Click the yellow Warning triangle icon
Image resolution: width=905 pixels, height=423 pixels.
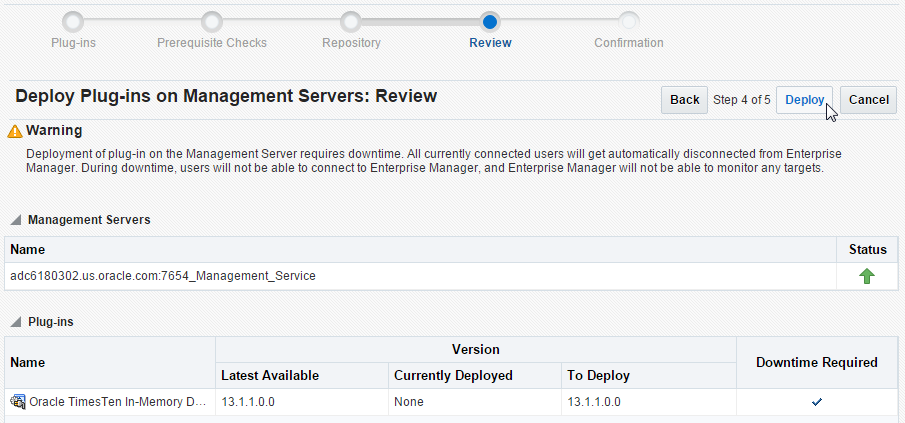(x=14, y=132)
